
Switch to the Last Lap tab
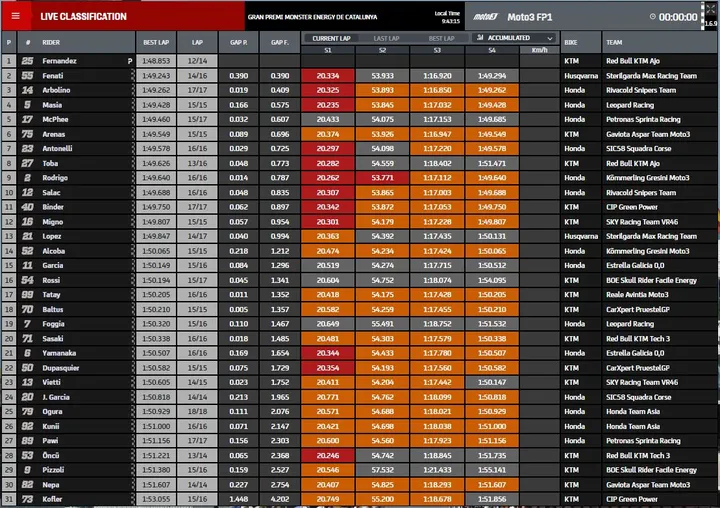386,39
